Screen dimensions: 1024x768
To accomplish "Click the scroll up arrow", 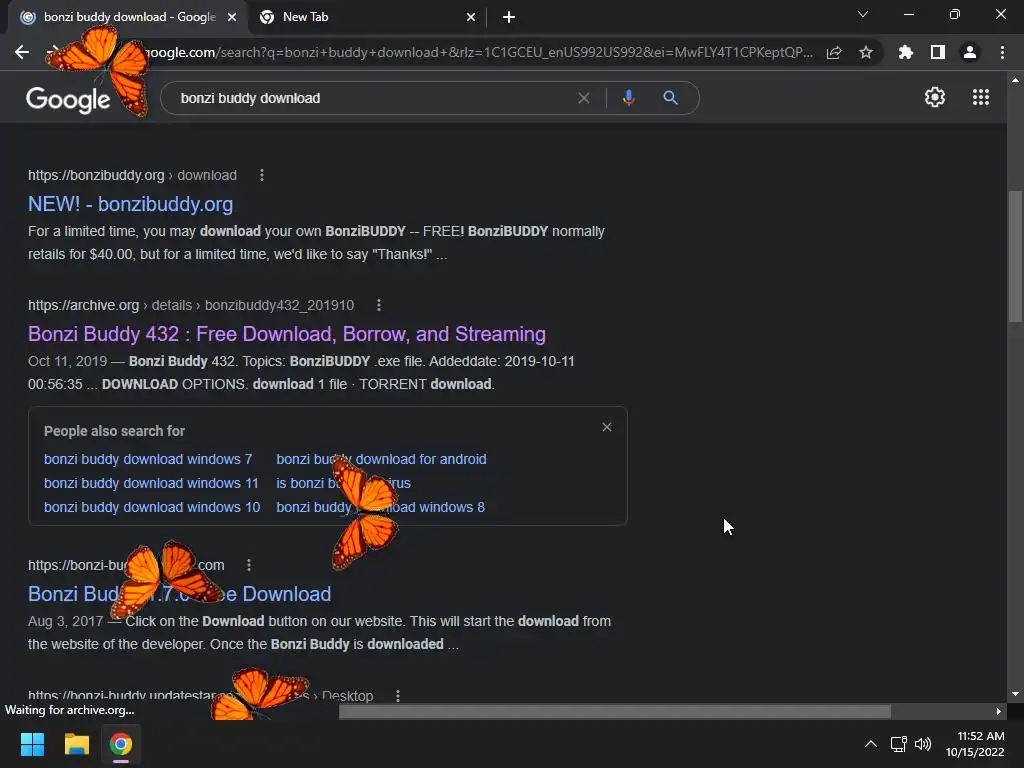I will pos(1015,80).
